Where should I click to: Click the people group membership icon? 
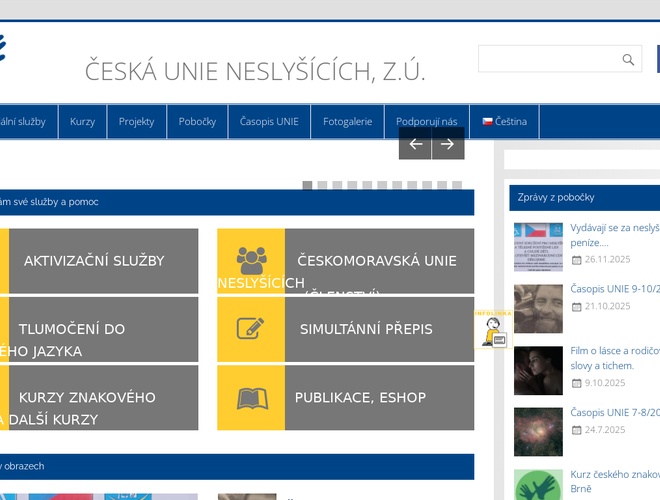coord(251,260)
